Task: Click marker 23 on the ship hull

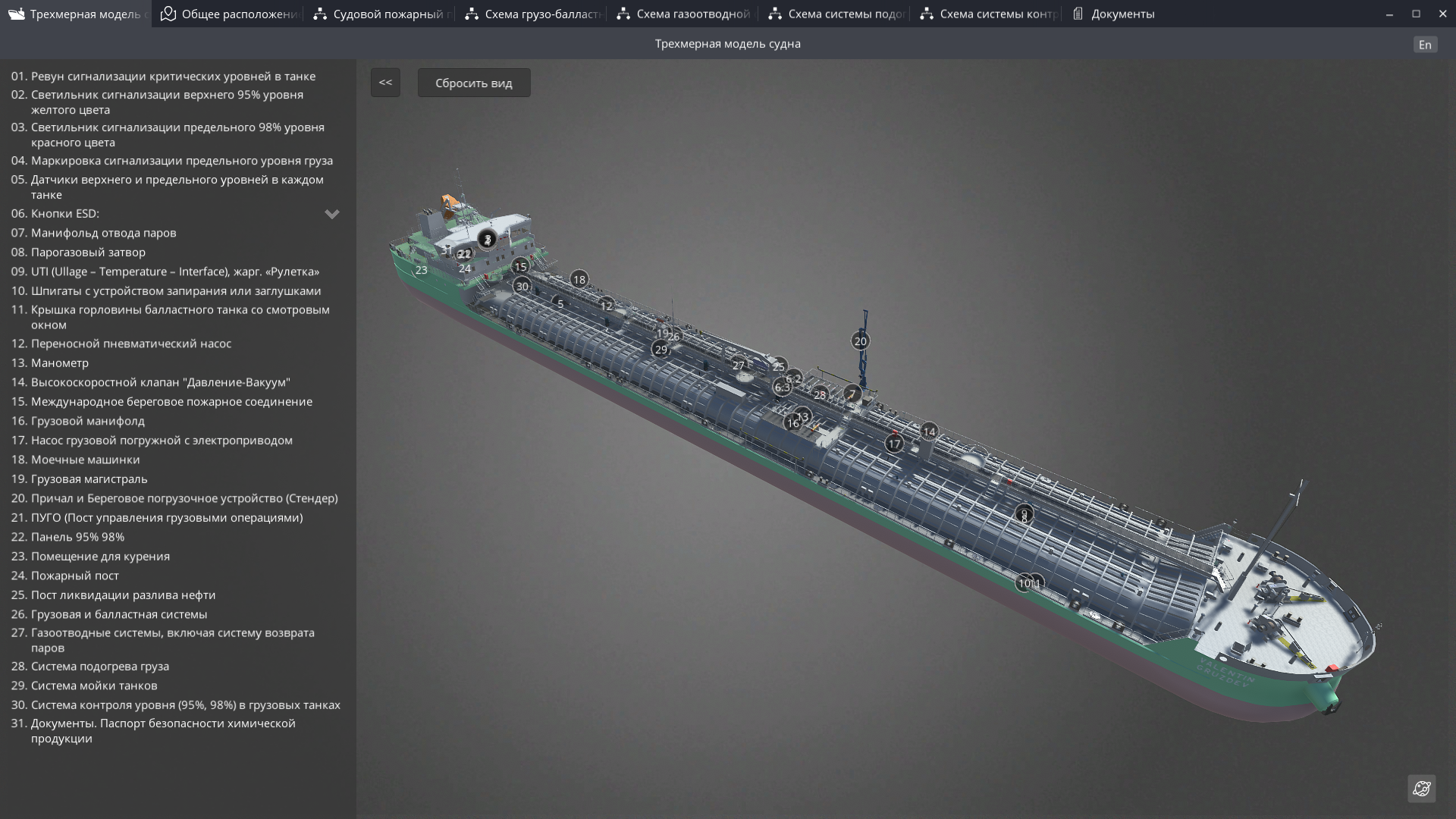Action: pyautogui.click(x=422, y=270)
